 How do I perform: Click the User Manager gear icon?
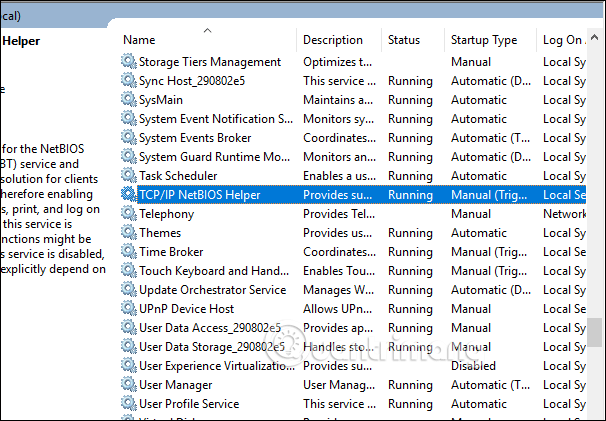point(128,385)
